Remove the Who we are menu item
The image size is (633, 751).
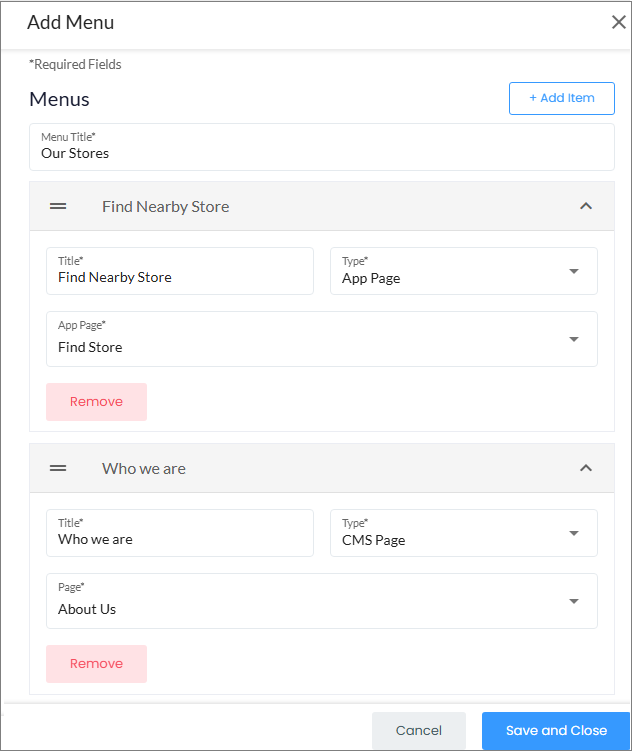point(96,663)
